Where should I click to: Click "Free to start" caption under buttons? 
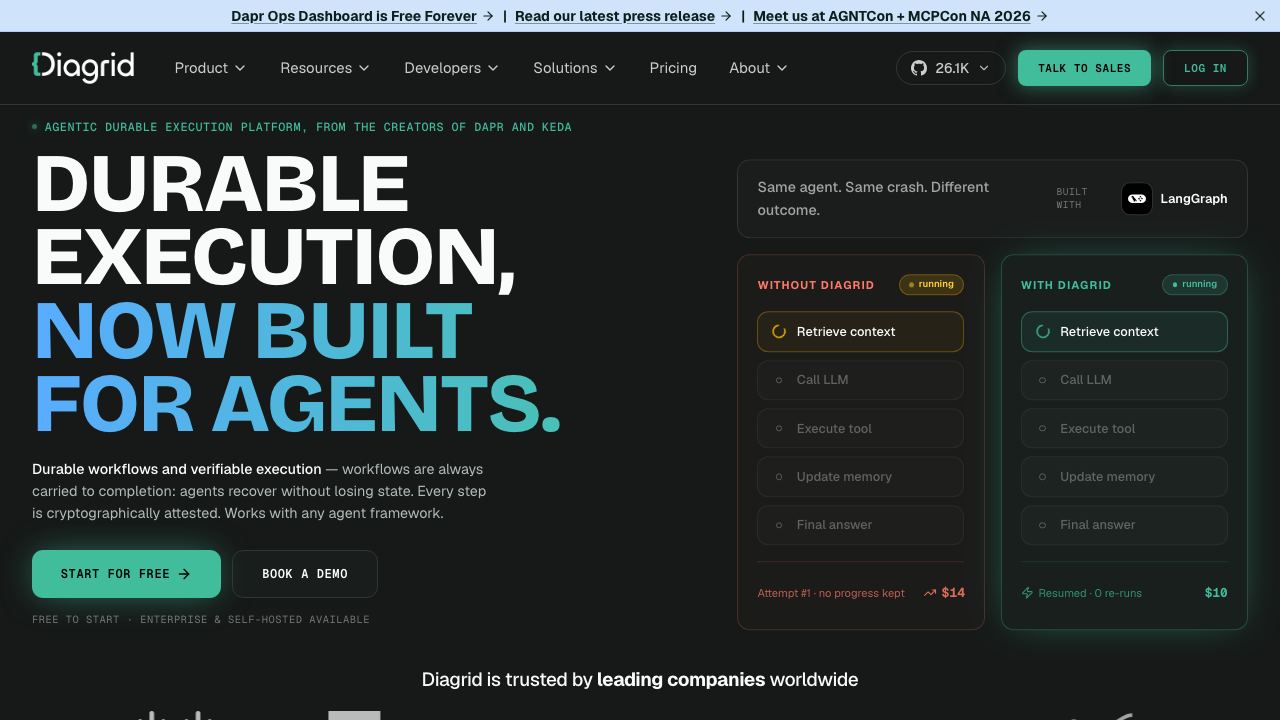(x=201, y=620)
